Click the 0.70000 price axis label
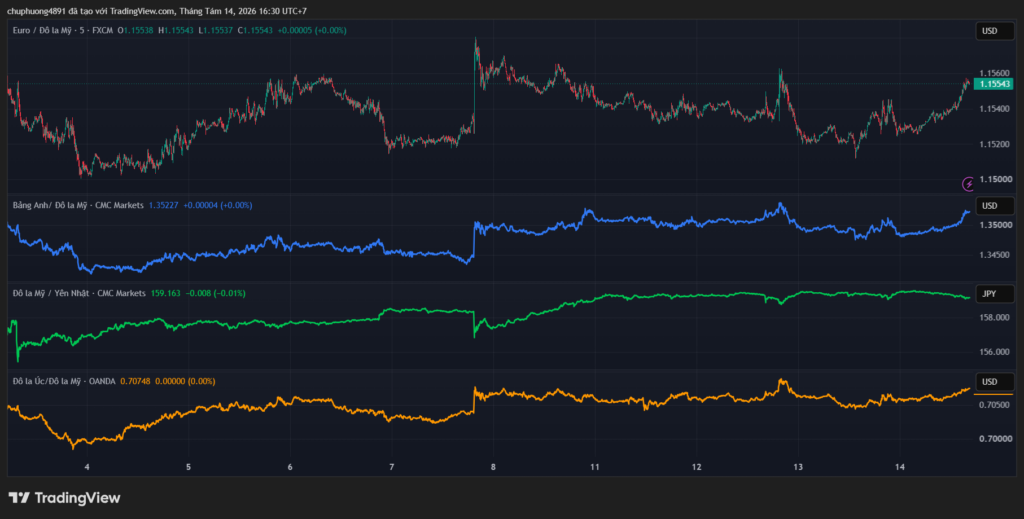This screenshot has width=1024, height=519. (x=995, y=439)
